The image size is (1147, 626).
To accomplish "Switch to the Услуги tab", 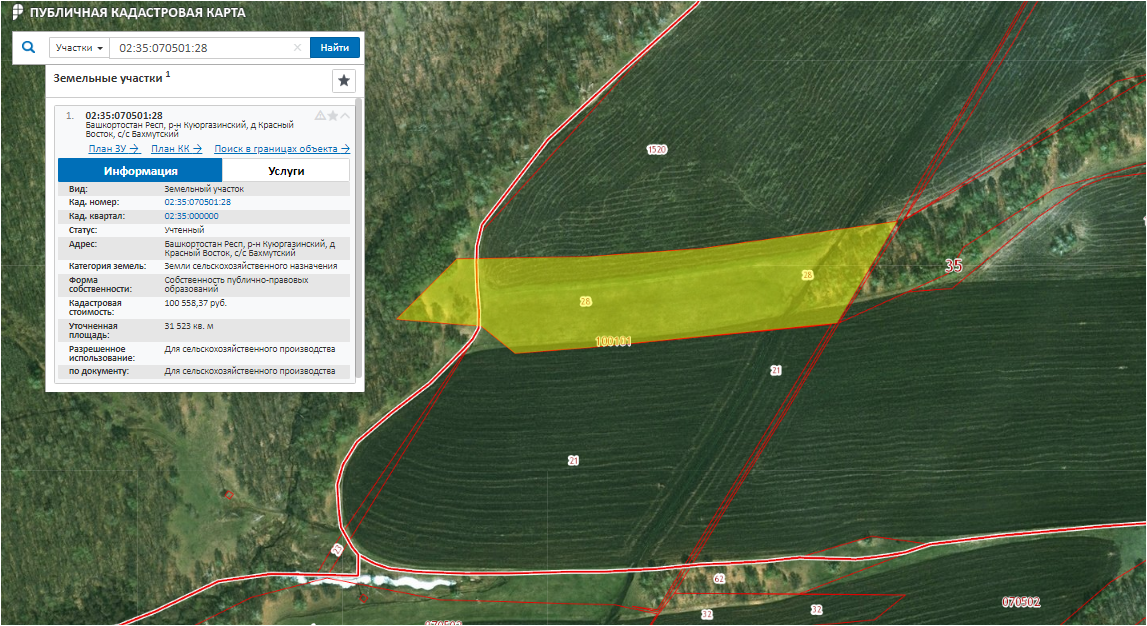I will 286,171.
